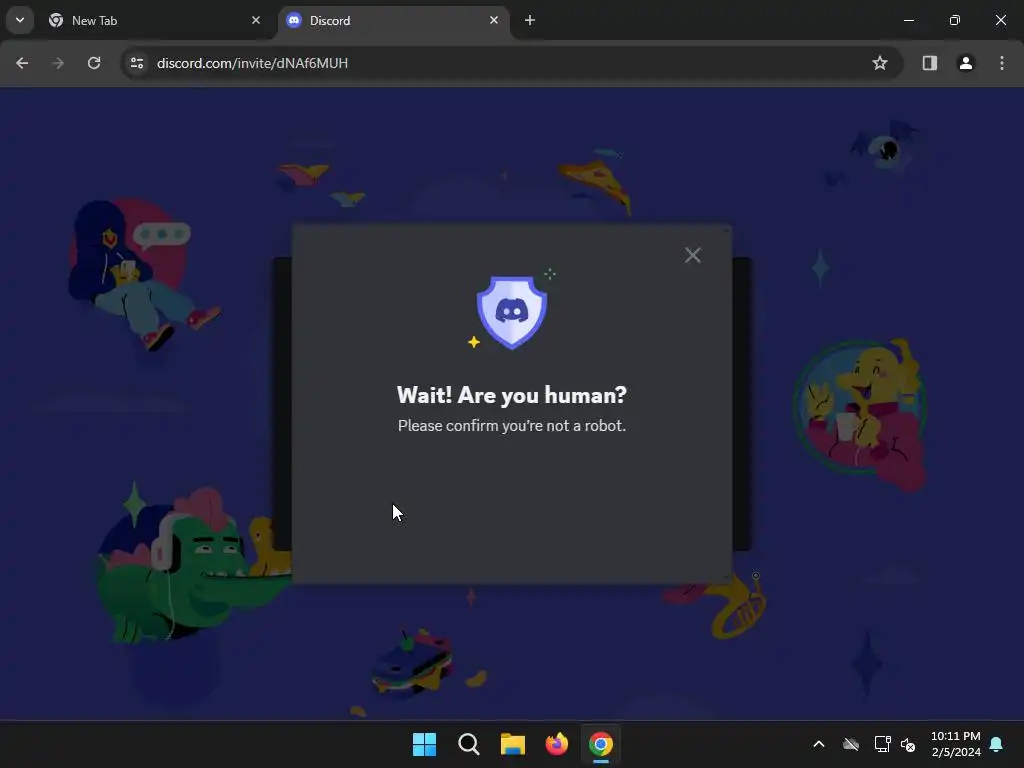Image resolution: width=1024 pixels, height=768 pixels.
Task: Open the notification bell icon
Action: pos(997,744)
